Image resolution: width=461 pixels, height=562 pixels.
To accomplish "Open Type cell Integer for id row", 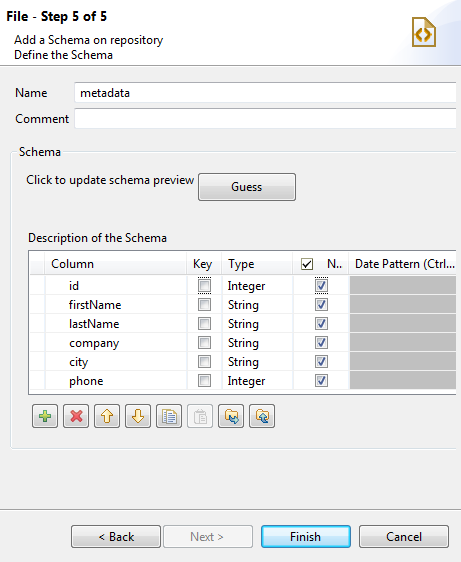I will tap(257, 286).
